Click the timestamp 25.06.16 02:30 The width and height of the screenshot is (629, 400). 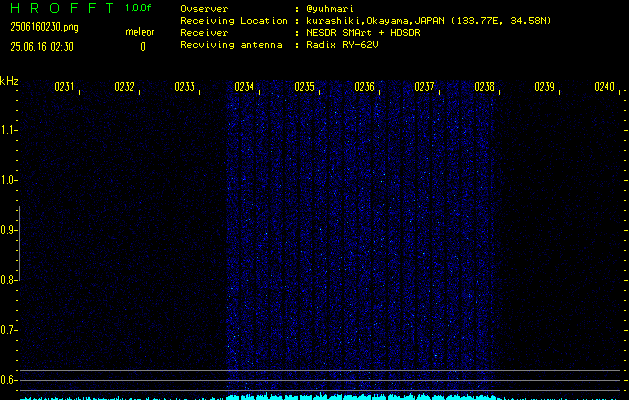42,47
